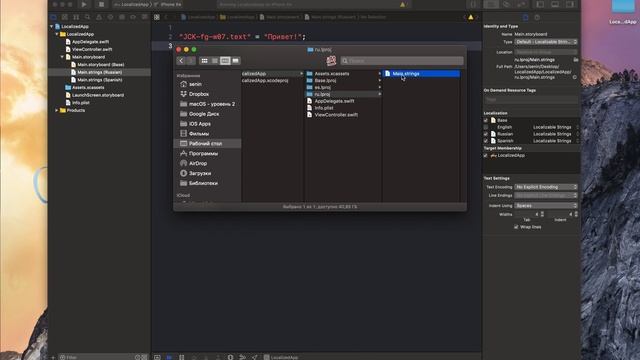Open Загрузки in Finder sidebar
Screen dimensions: 640x360
point(200,173)
